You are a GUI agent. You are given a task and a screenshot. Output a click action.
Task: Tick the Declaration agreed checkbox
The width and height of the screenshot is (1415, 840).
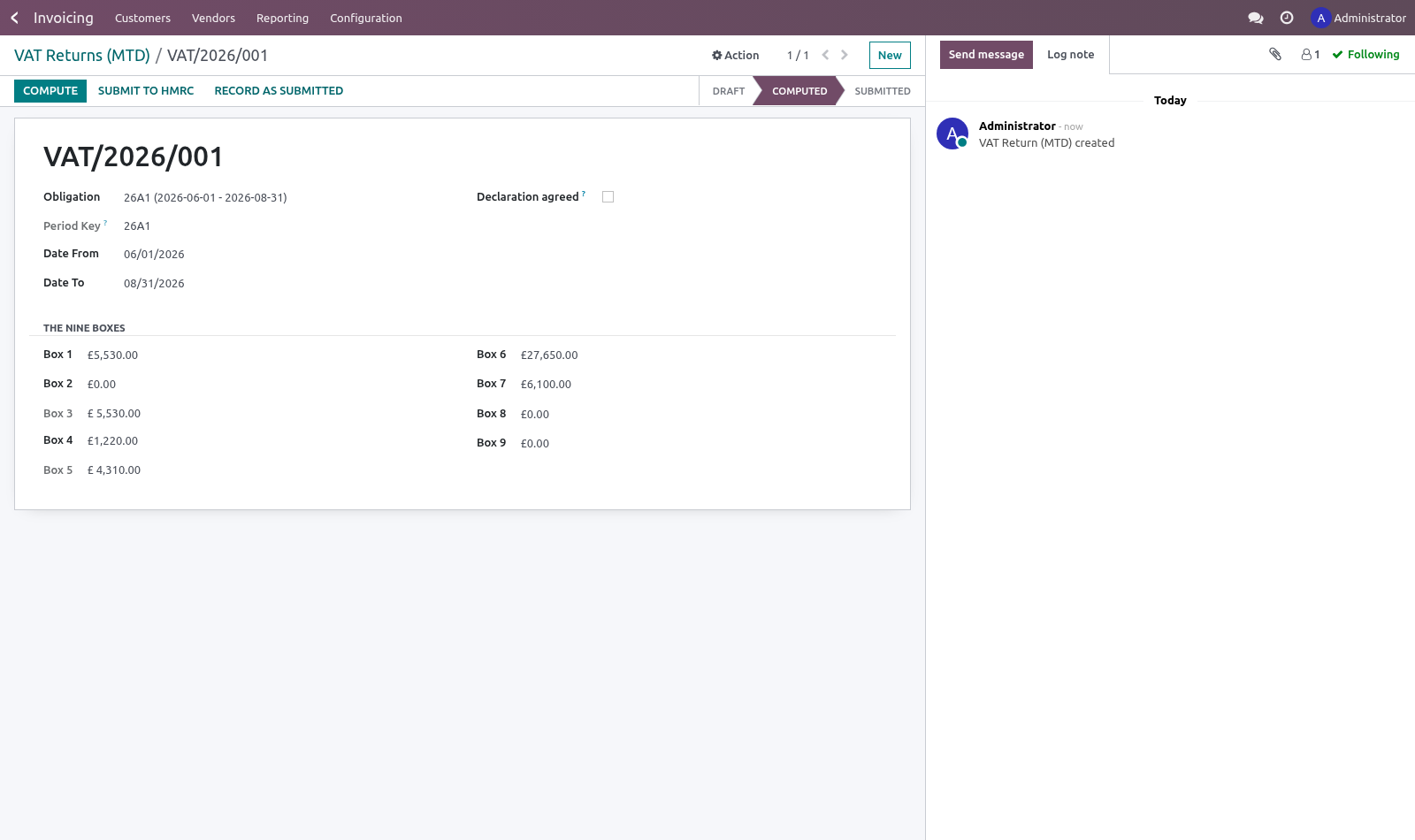[608, 197]
